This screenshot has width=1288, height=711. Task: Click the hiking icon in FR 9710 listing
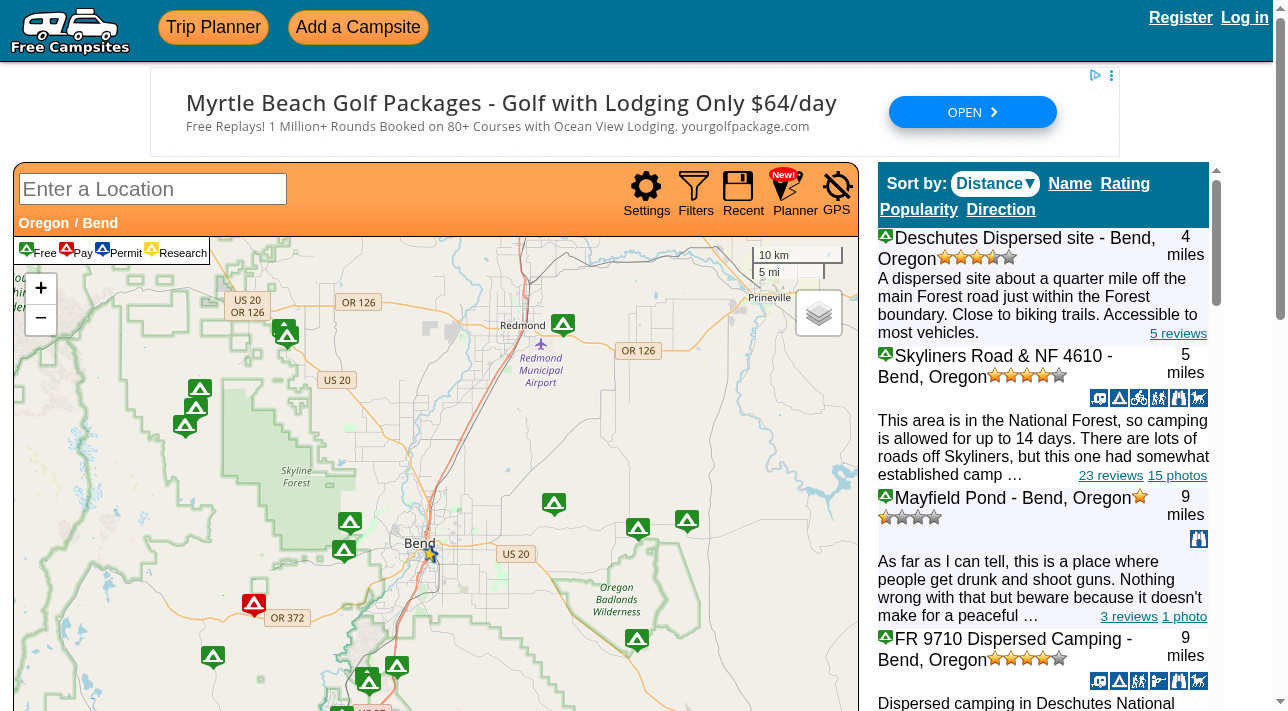1139,681
